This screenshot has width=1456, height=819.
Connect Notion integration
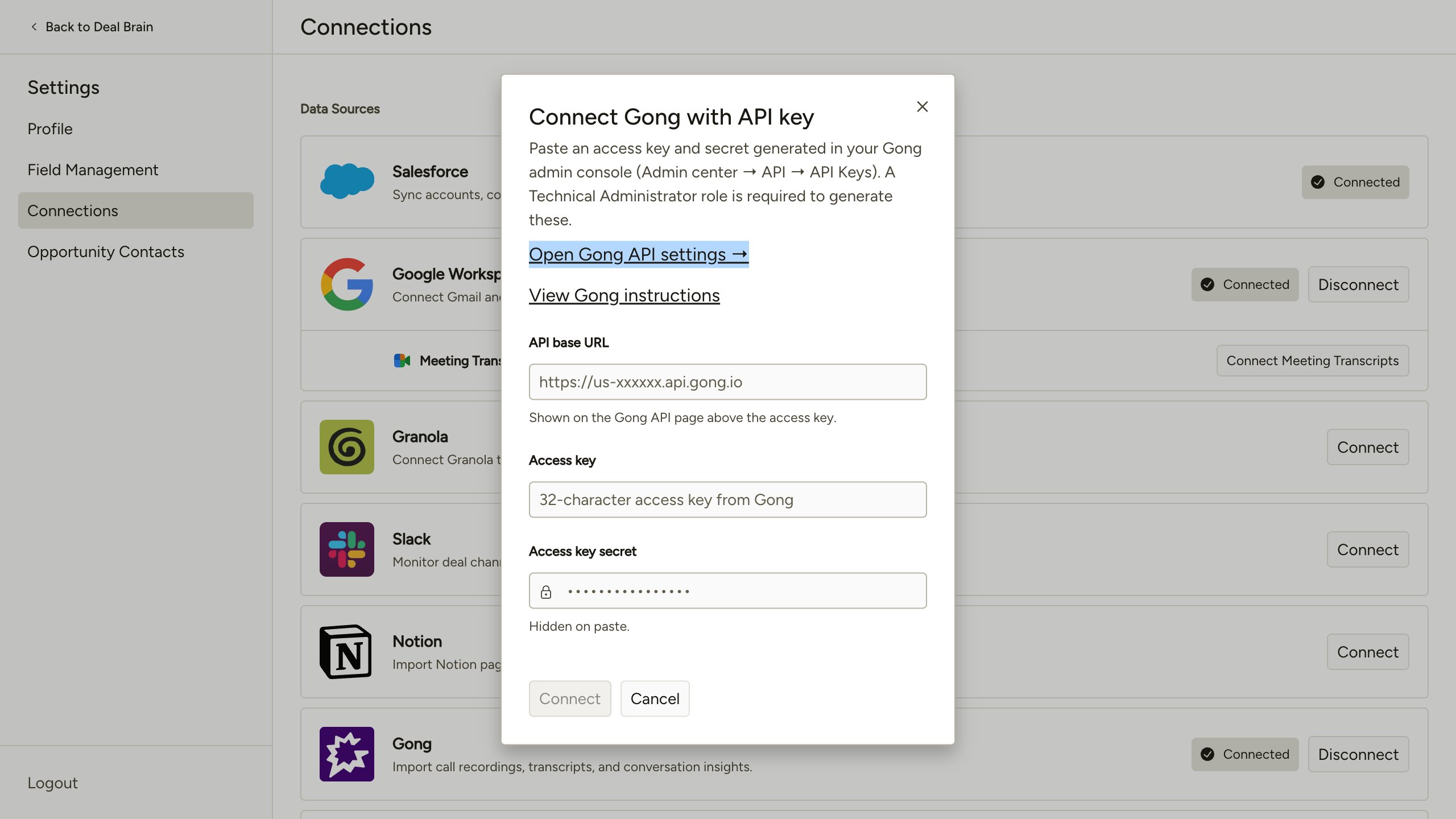coord(1368,652)
